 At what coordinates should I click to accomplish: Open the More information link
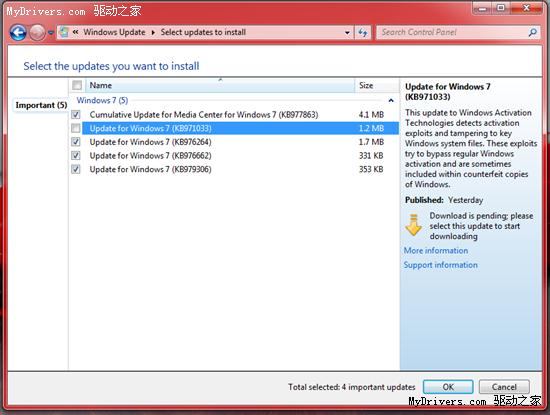click(436, 250)
